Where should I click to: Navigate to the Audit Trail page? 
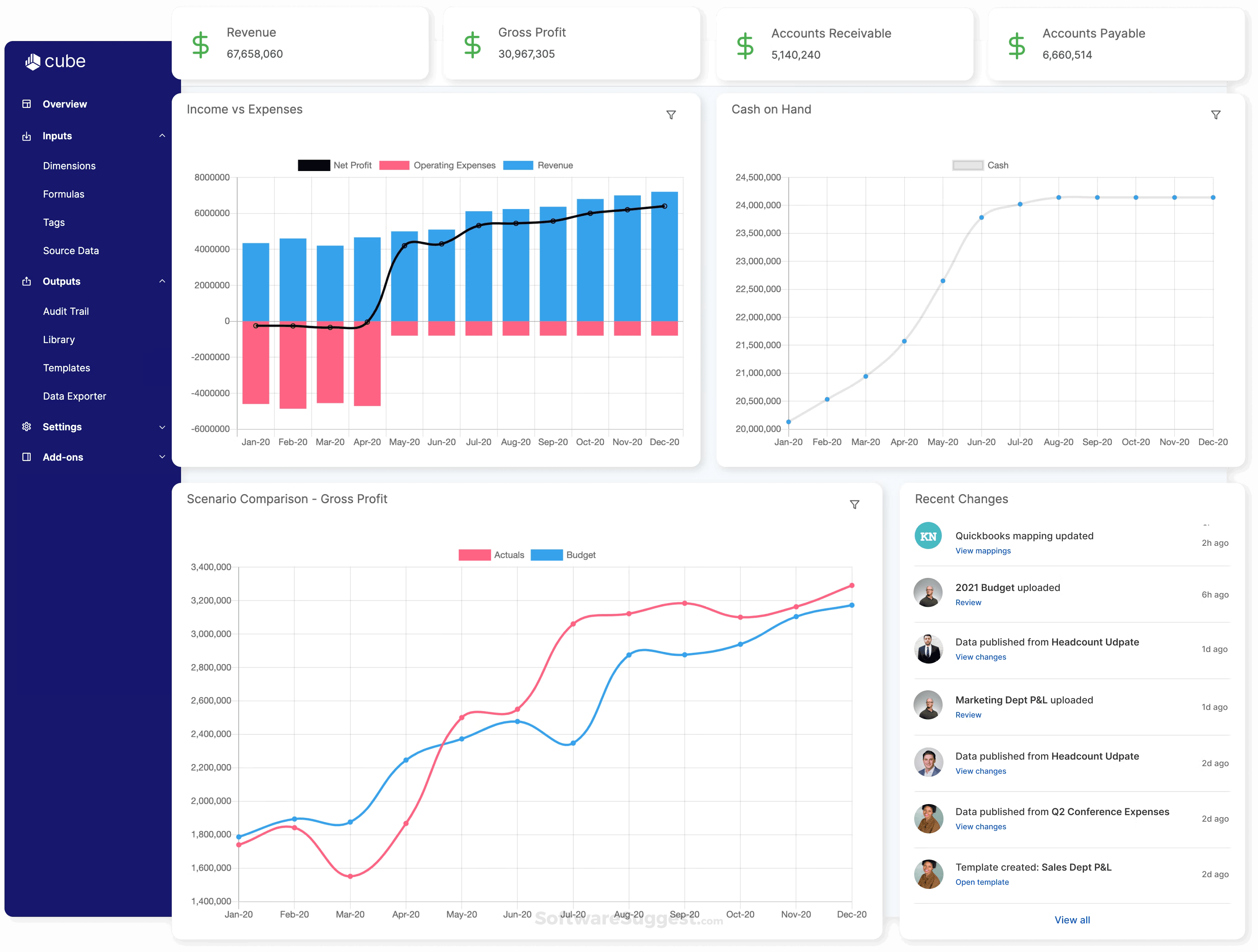66,311
